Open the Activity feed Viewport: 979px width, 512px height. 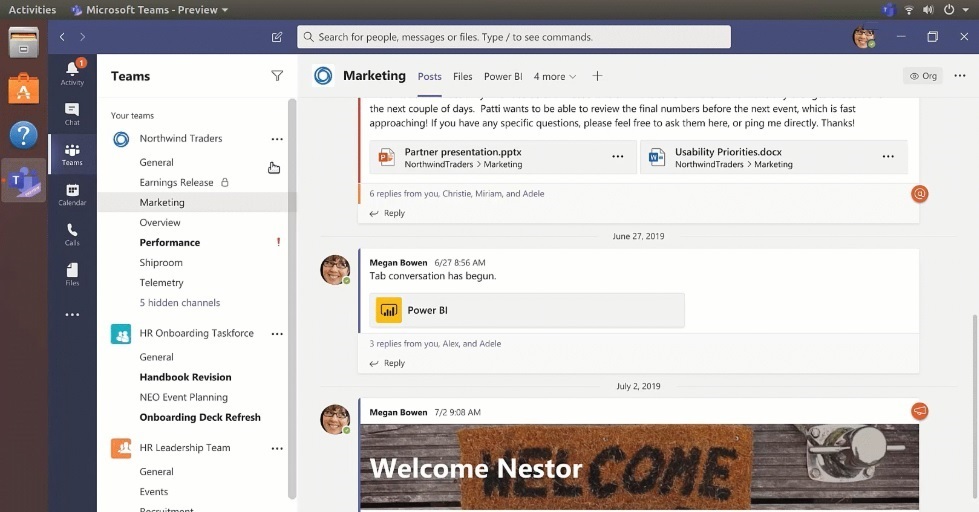tap(72, 74)
